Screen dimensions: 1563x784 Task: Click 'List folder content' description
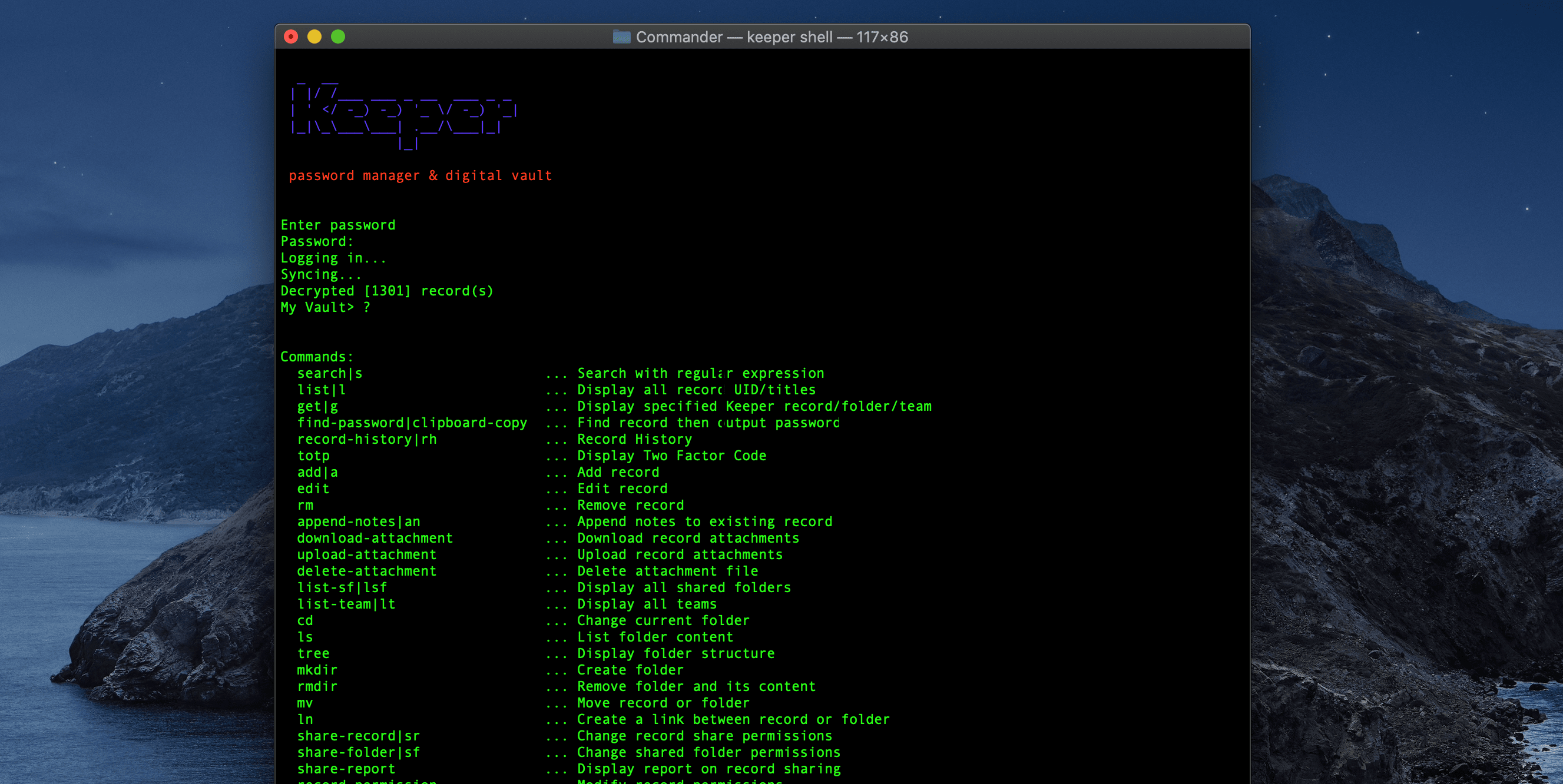(655, 637)
